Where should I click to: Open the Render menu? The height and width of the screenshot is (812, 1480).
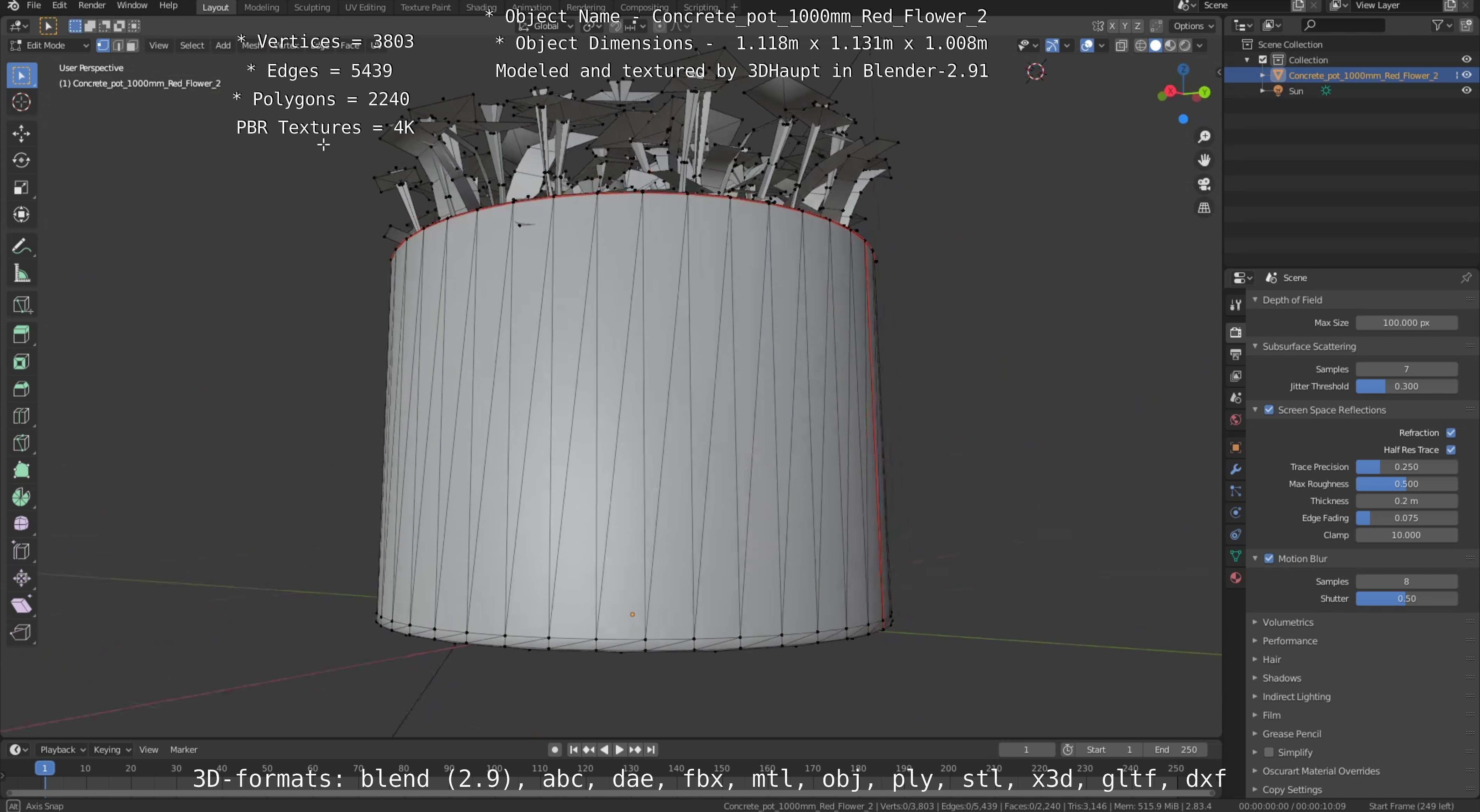91,6
